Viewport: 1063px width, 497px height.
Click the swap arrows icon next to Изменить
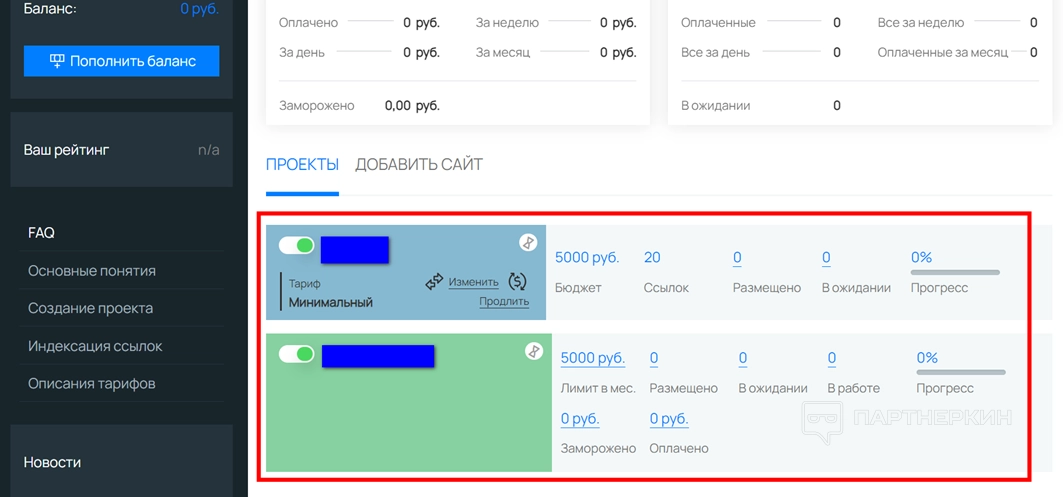click(x=434, y=282)
